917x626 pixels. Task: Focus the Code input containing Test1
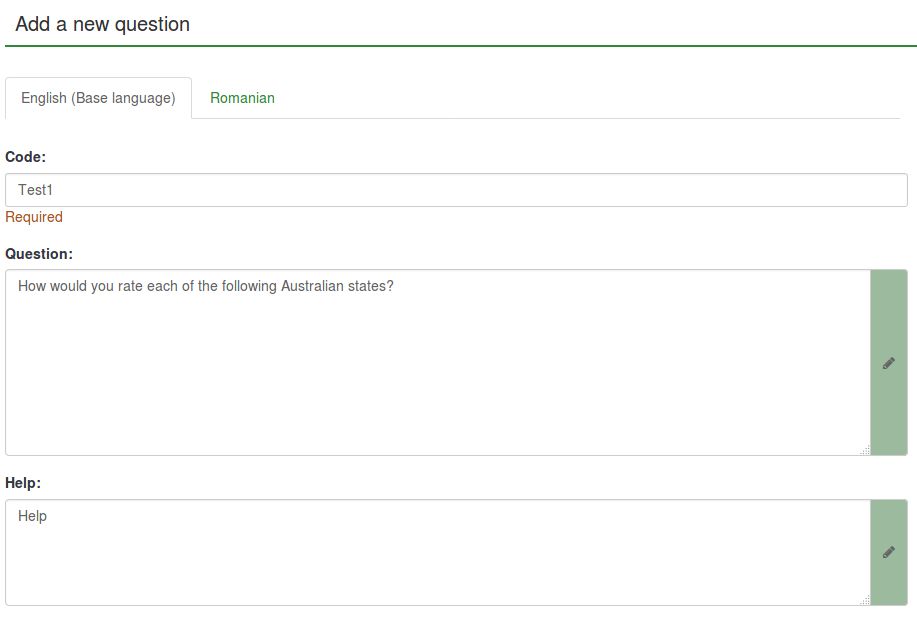pyautogui.click(x=456, y=190)
